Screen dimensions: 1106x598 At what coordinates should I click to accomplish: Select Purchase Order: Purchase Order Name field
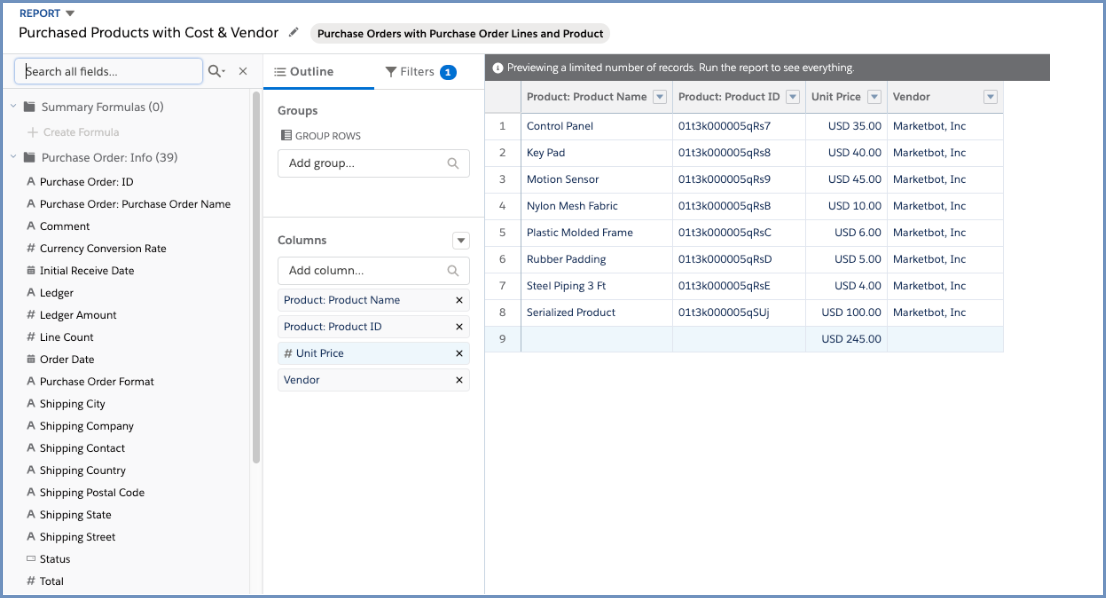tap(135, 204)
